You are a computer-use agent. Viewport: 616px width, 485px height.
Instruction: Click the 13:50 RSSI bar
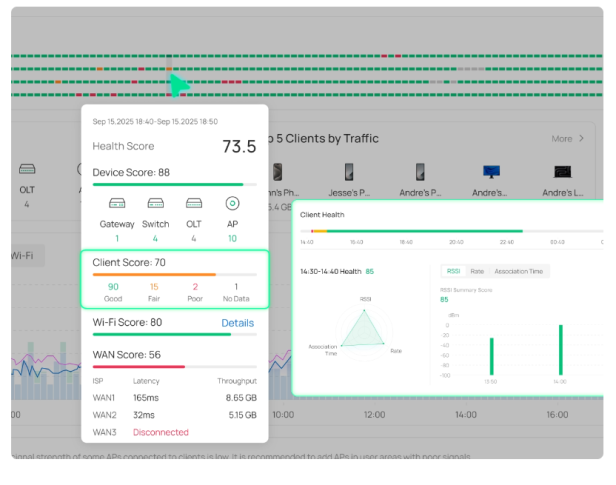pyautogui.click(x=491, y=356)
